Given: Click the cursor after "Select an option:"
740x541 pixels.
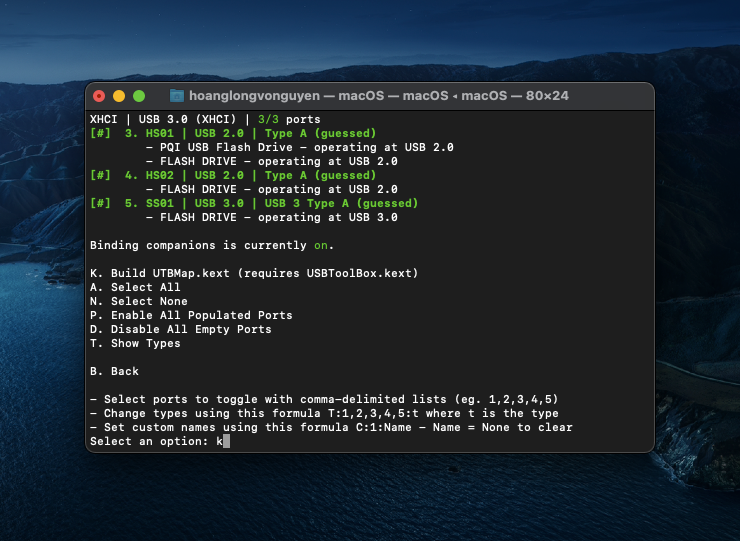Looking at the screenshot, I should [x=226, y=441].
